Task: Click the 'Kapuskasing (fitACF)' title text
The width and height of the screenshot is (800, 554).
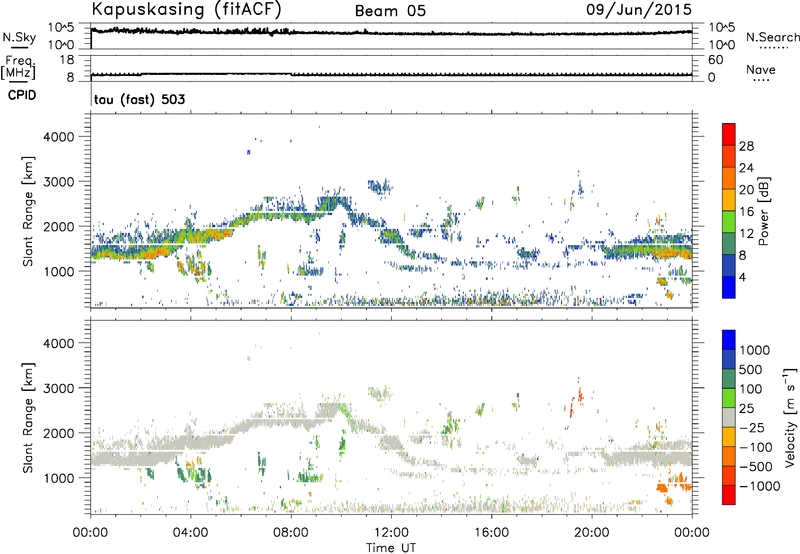Action: point(186,10)
